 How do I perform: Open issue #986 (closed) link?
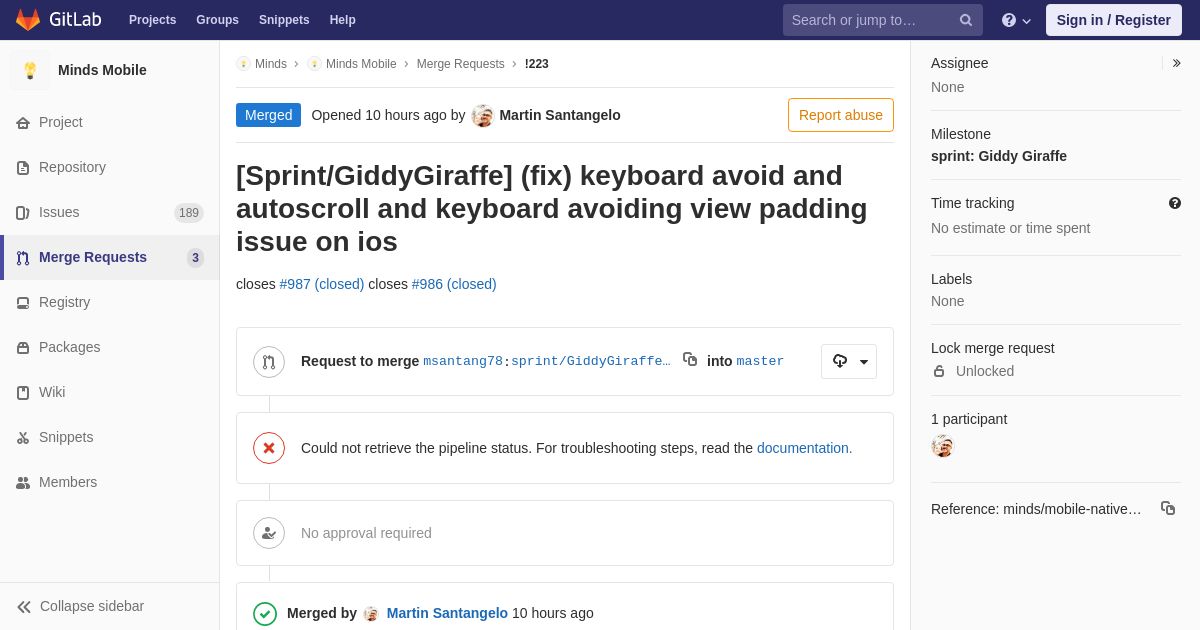click(x=454, y=284)
